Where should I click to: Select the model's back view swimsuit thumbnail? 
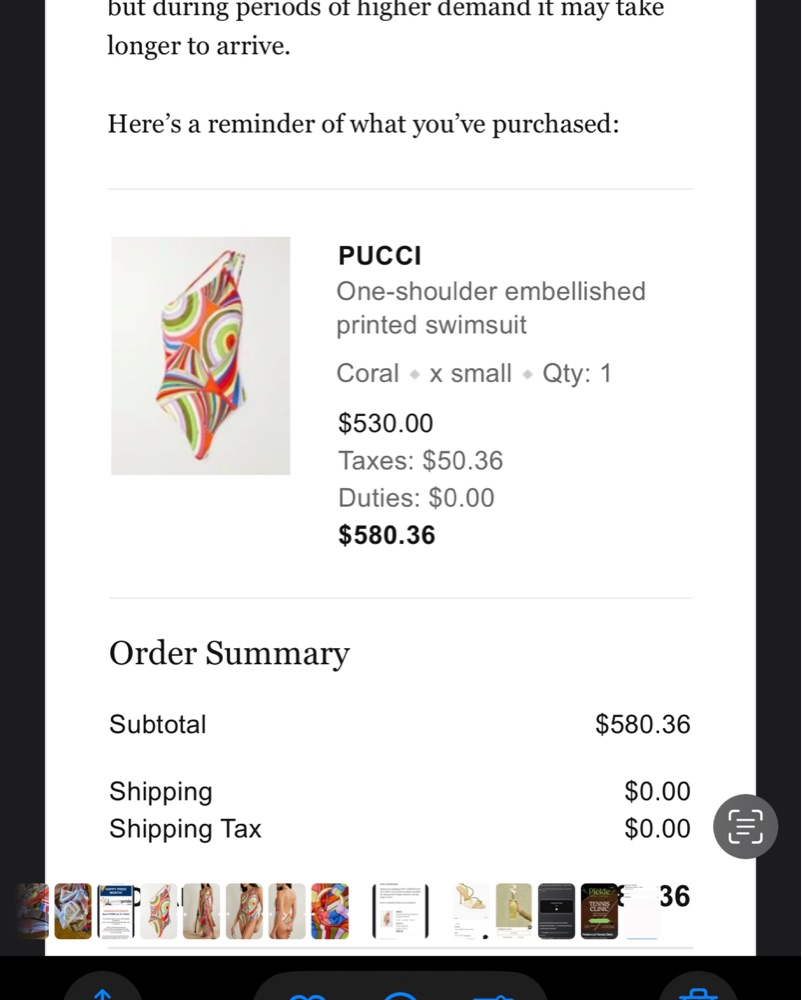(287, 911)
